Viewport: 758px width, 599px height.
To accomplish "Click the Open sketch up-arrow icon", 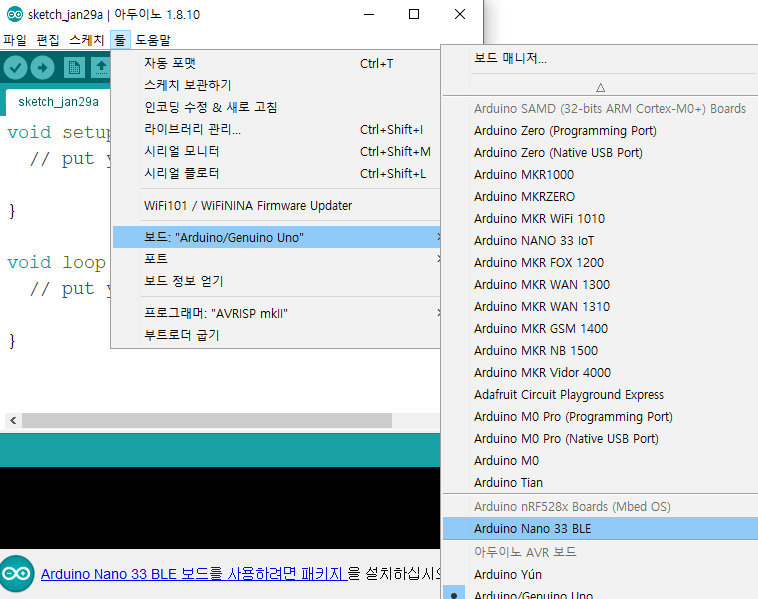I will point(101,68).
